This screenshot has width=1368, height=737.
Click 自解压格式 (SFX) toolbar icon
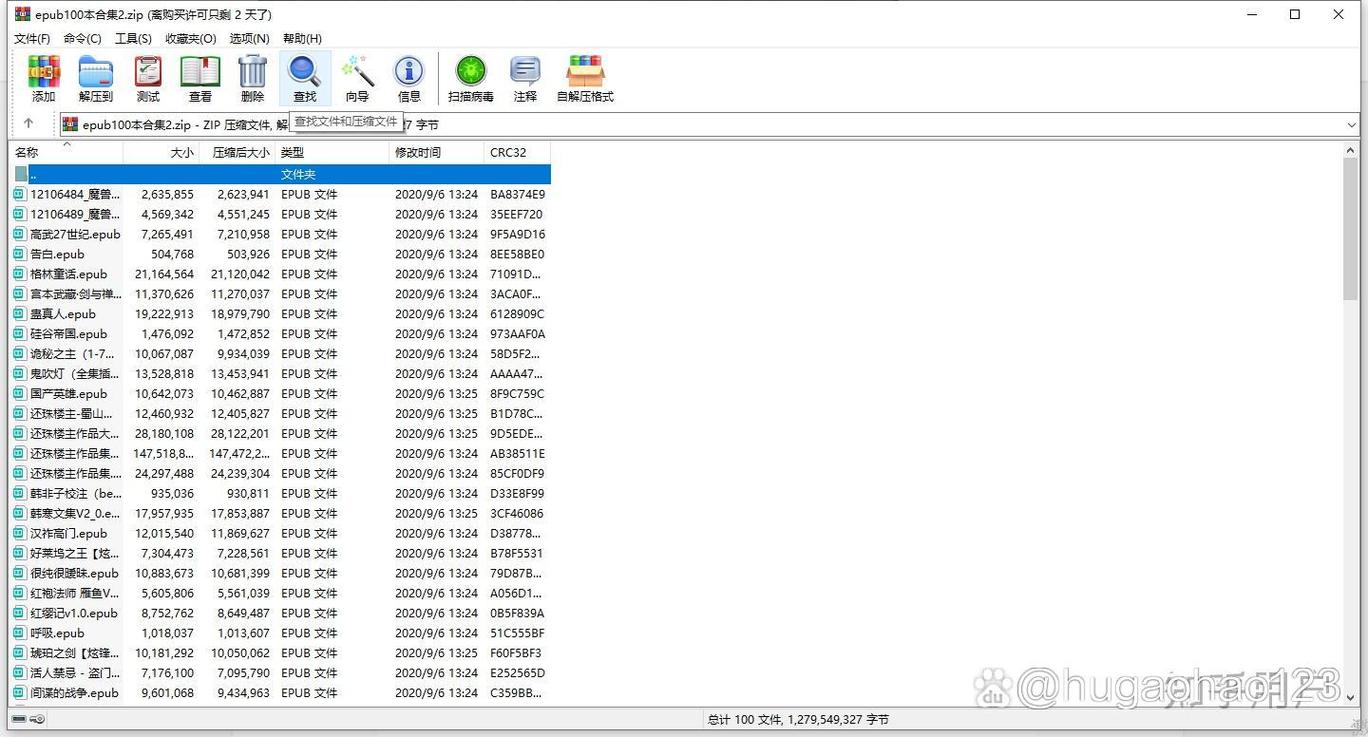(x=585, y=78)
